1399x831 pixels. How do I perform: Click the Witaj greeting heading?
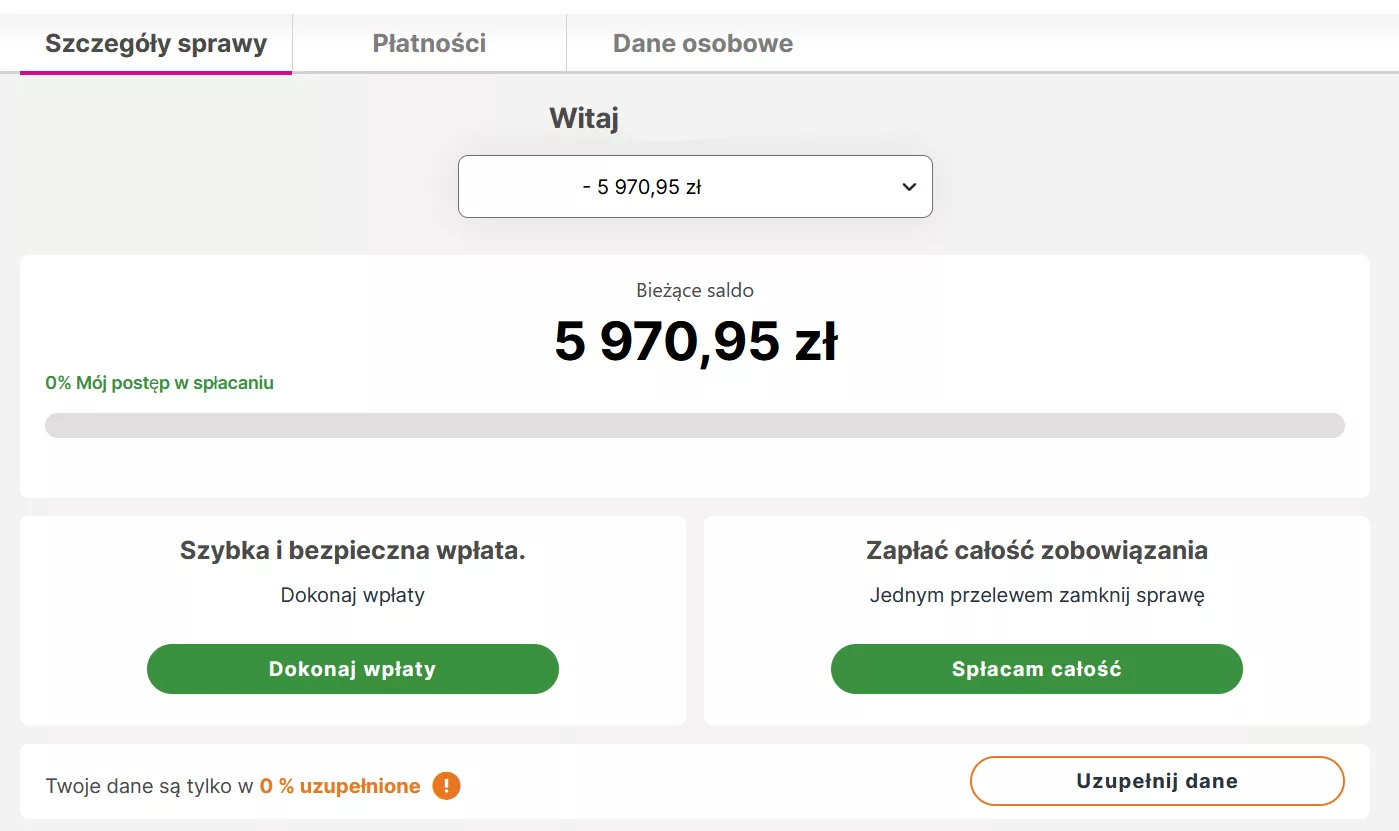[584, 118]
